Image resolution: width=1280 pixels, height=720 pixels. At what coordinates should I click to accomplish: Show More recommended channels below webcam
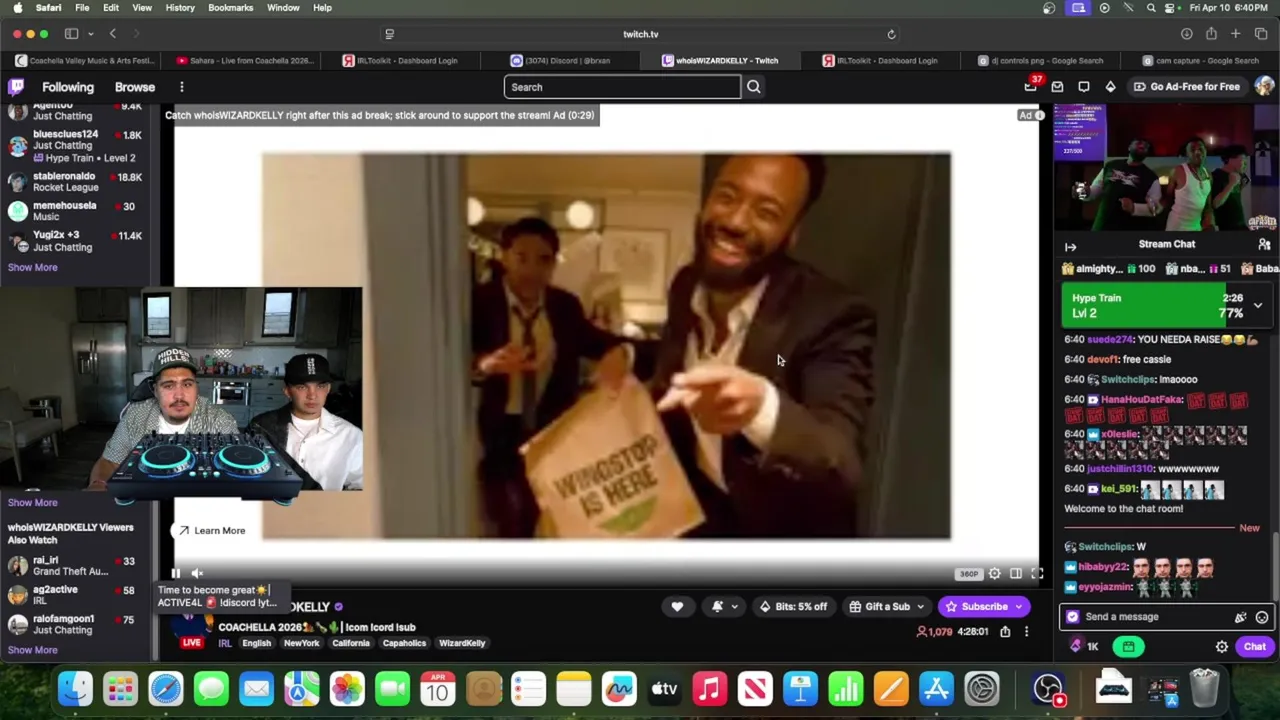click(32, 503)
